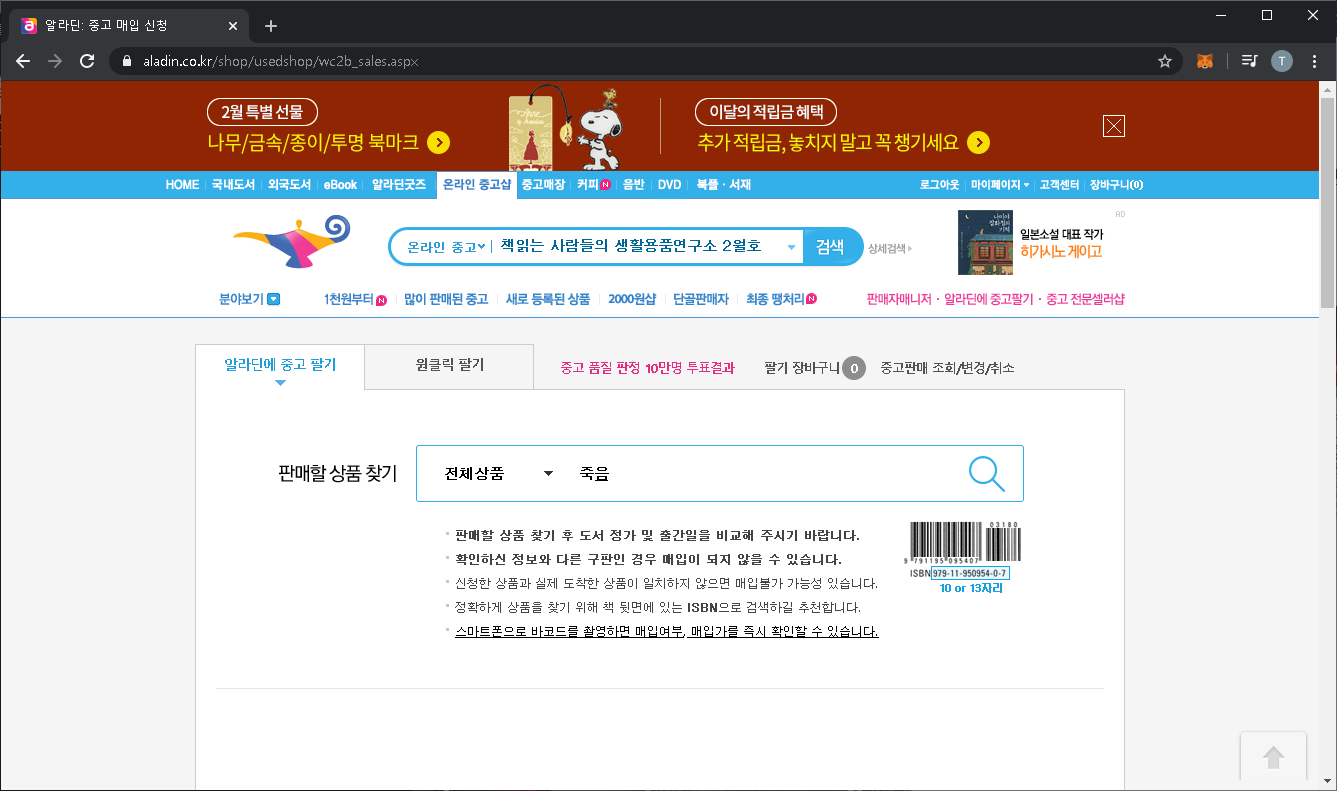Focus top search field with 책읽는 사람들
The image size is (1337, 791).
click(x=631, y=247)
